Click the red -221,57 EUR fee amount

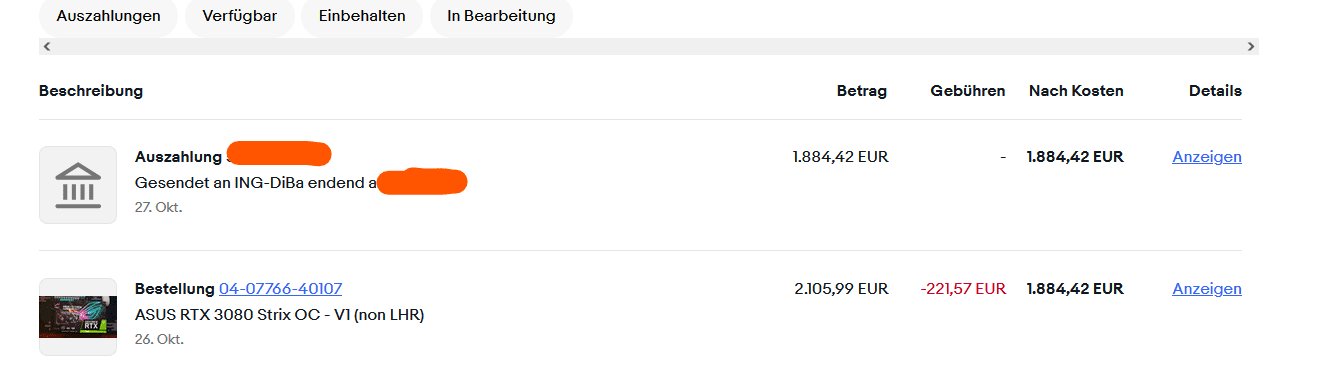(963, 289)
